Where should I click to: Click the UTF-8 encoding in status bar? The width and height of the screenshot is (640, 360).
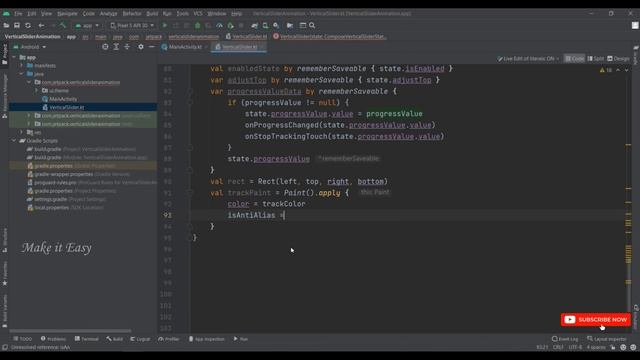tap(575, 347)
